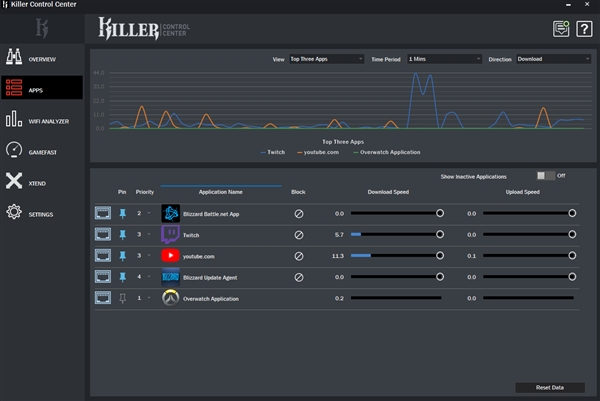Image resolution: width=600 pixels, height=401 pixels.
Task: Select the Apps tab in sidebar
Action: click(41, 89)
